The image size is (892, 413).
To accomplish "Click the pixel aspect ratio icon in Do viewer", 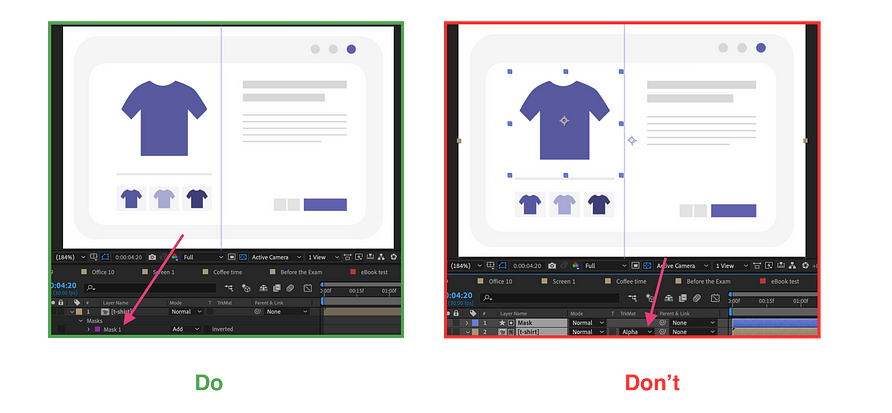I will [x=348, y=257].
